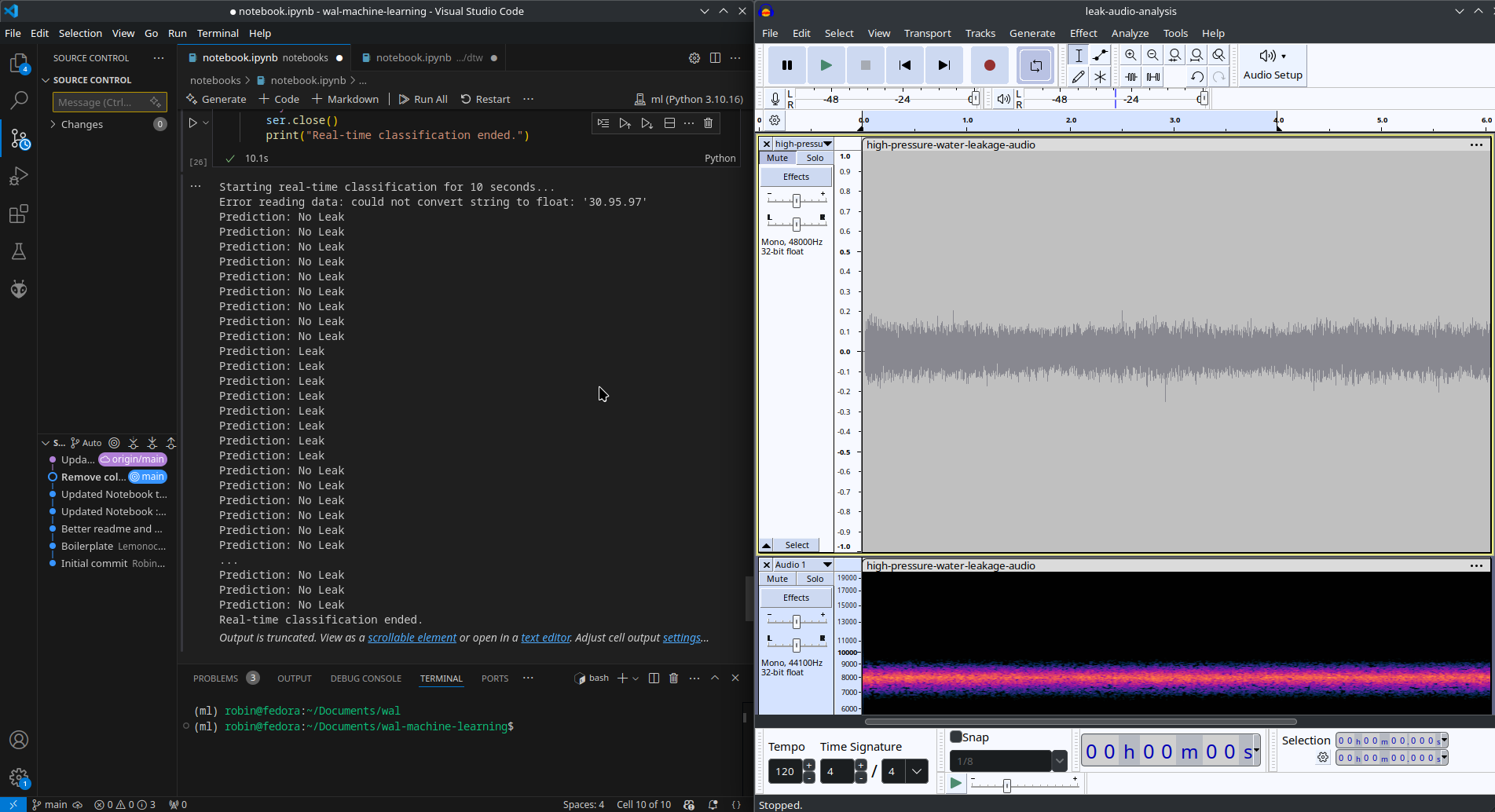Image resolution: width=1495 pixels, height=812 pixels.
Task: Silence the audio selection via toolbar icon
Action: (1153, 76)
